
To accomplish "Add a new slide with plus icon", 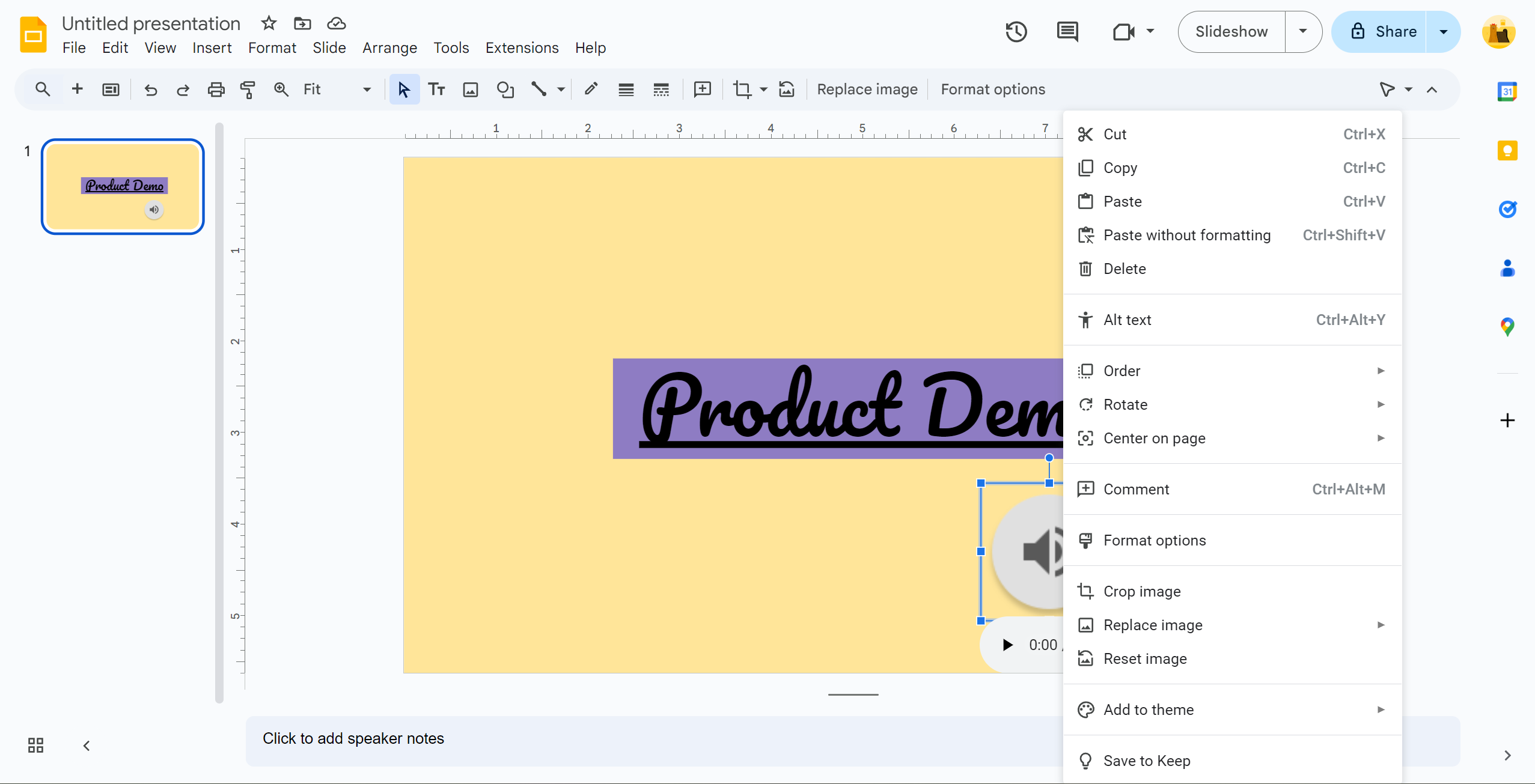I will click(x=77, y=90).
